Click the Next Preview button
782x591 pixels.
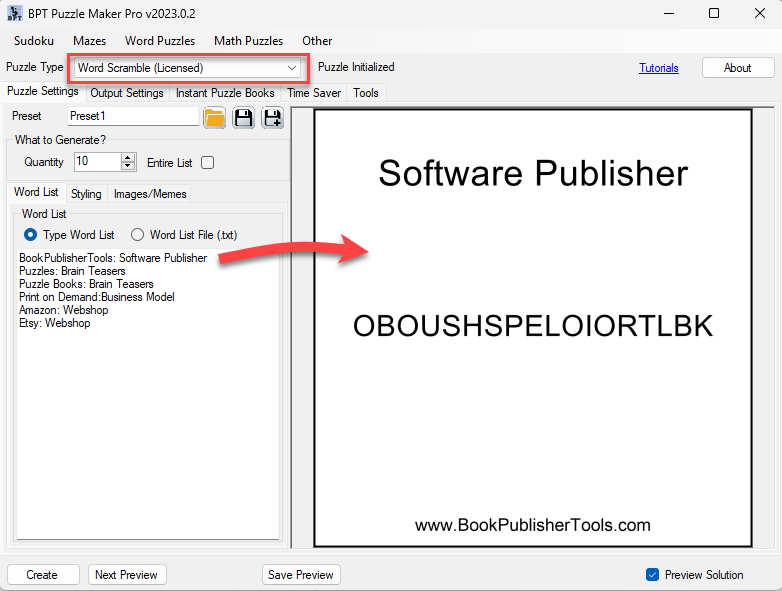click(126, 575)
